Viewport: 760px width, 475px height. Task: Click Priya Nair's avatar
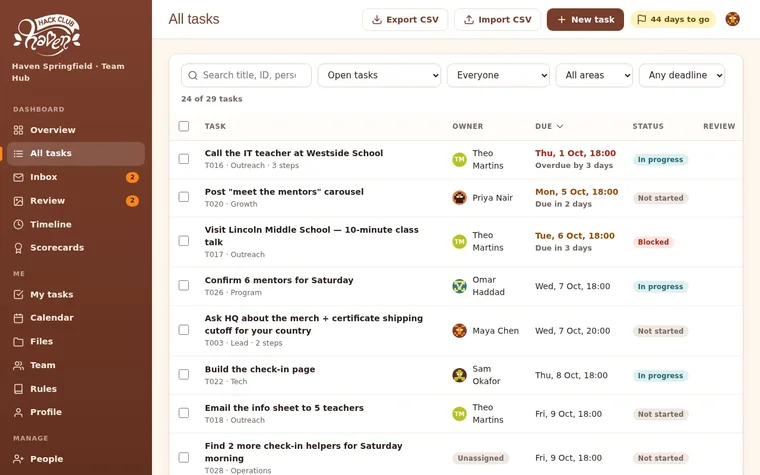(x=459, y=198)
